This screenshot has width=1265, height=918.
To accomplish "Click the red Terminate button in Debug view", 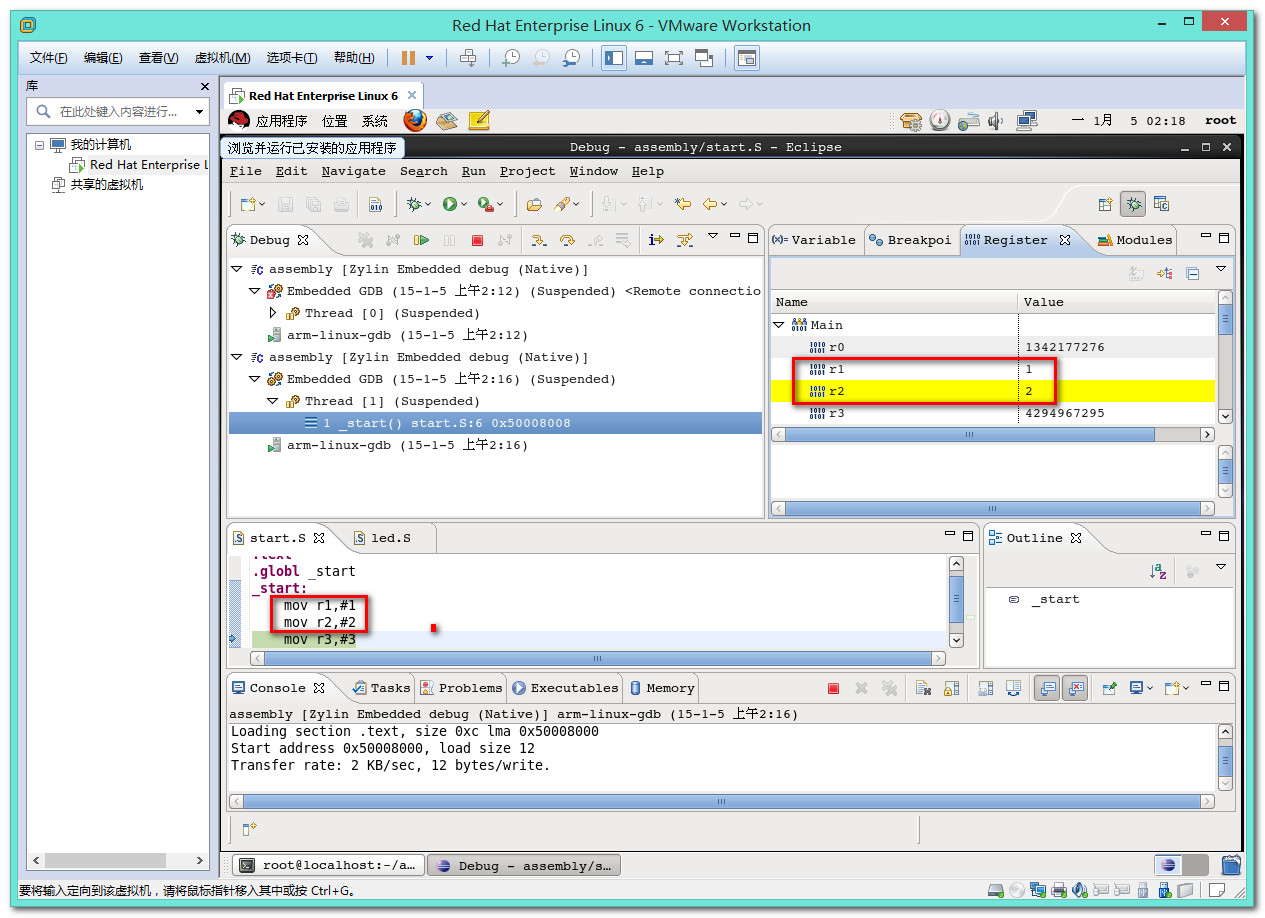I will [x=477, y=240].
